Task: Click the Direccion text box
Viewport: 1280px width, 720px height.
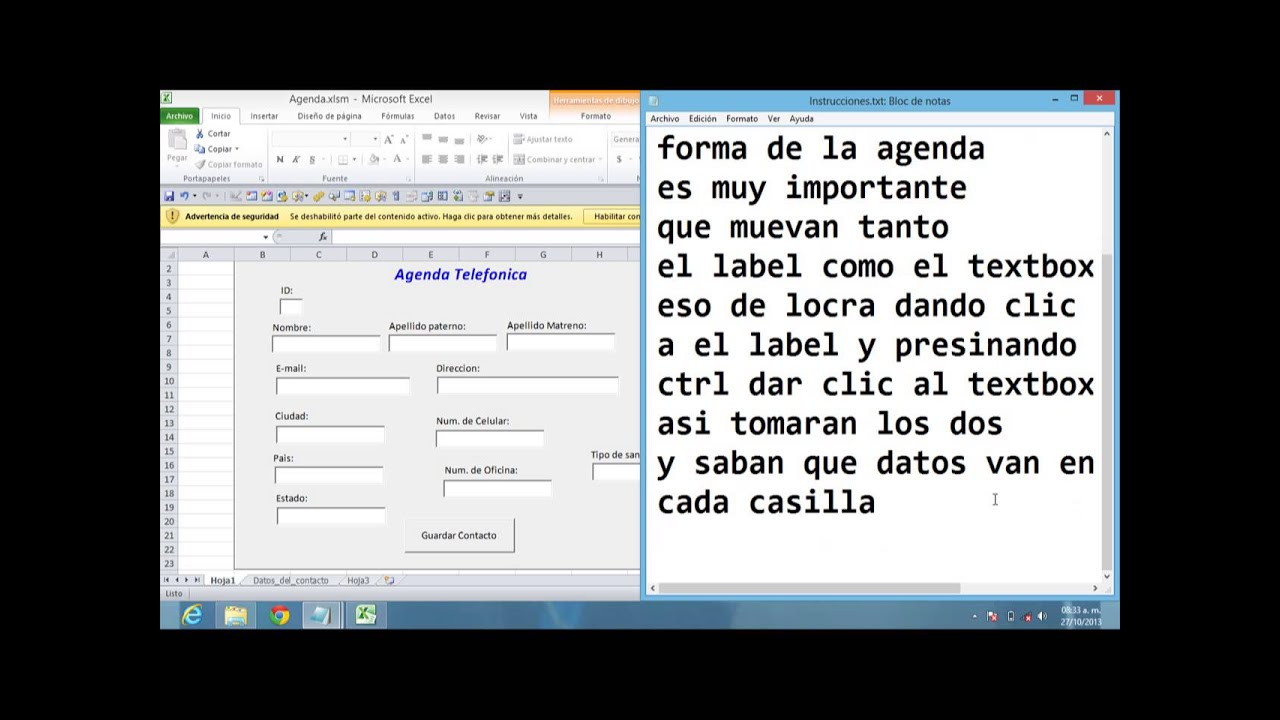Action: (527, 385)
